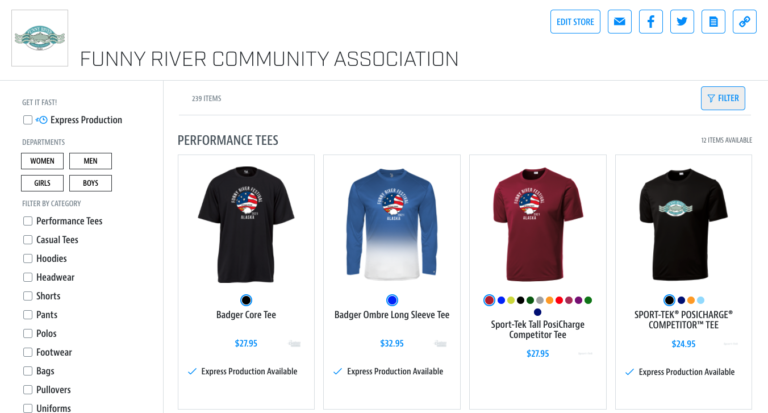Share store on Twitter
Image resolution: width=768 pixels, height=413 pixels.
point(682,22)
